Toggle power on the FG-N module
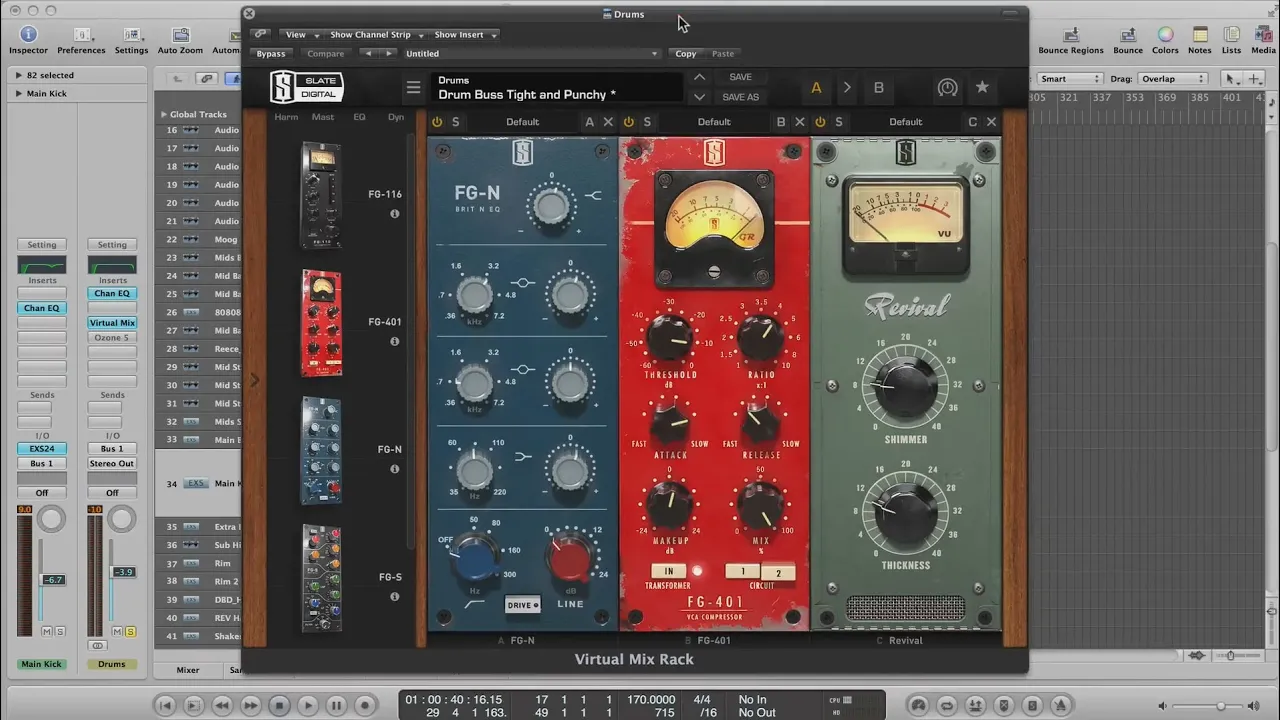This screenshot has height=720, width=1280. (x=437, y=122)
